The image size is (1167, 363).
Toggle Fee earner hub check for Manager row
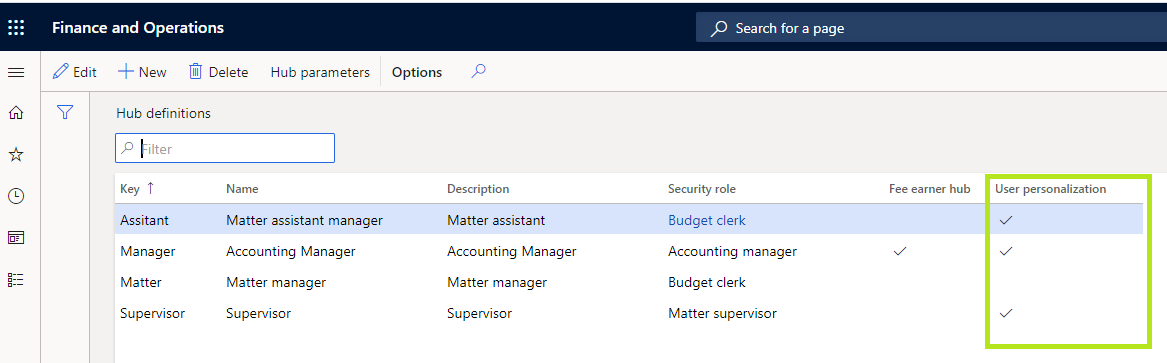899,251
